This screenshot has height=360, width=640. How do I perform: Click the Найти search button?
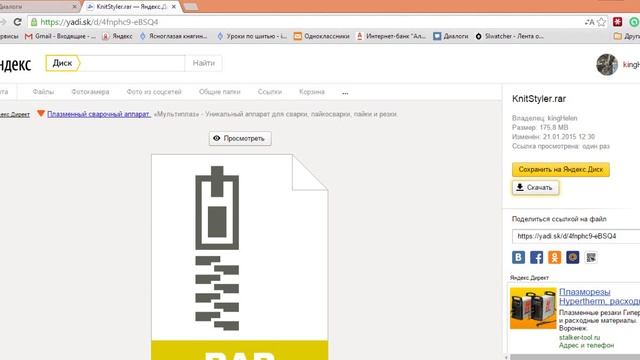204,63
